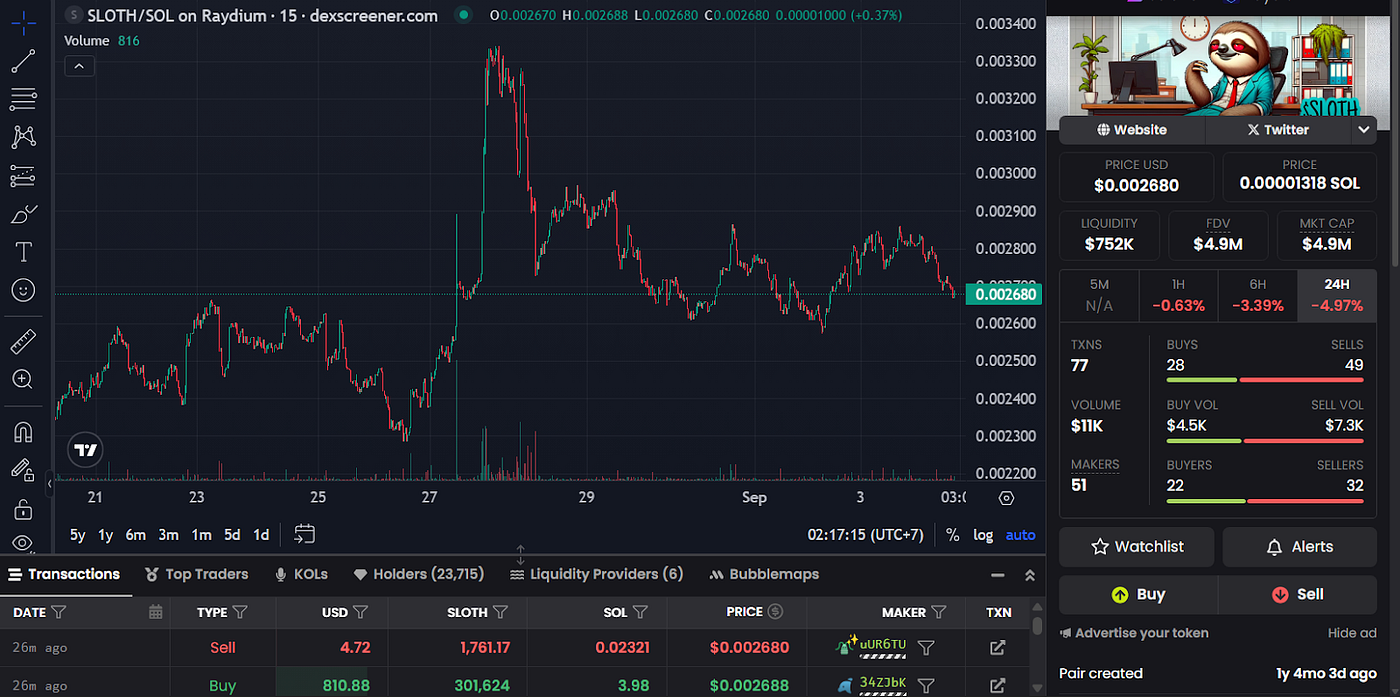
Task: Set chart range to 6m
Action: (136, 535)
